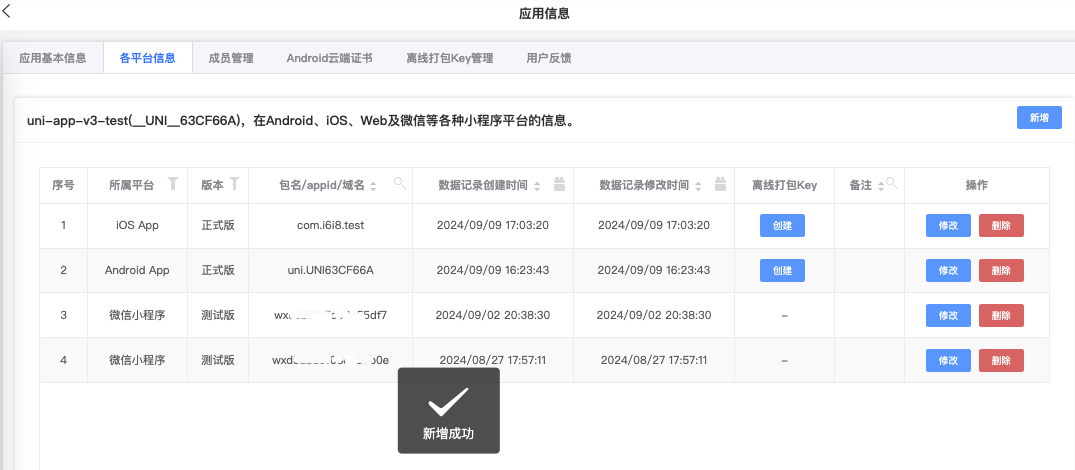Click creation time 2024/08/27 17:57:11
Viewport: 1075px width, 470px height.
[x=493, y=360]
